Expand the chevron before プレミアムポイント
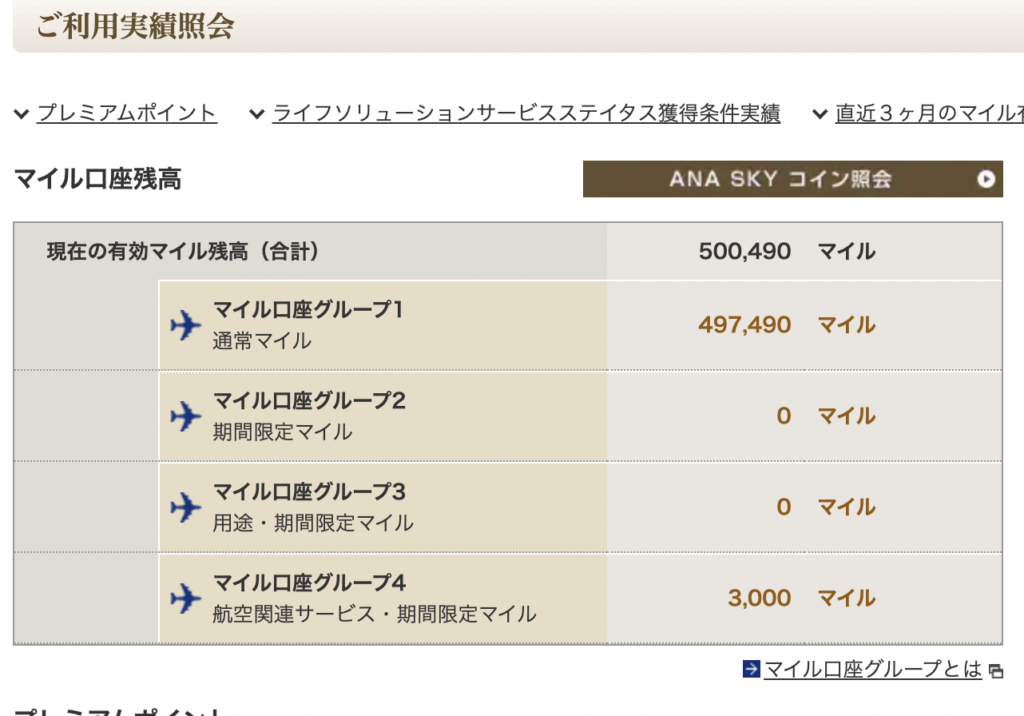 pos(22,114)
